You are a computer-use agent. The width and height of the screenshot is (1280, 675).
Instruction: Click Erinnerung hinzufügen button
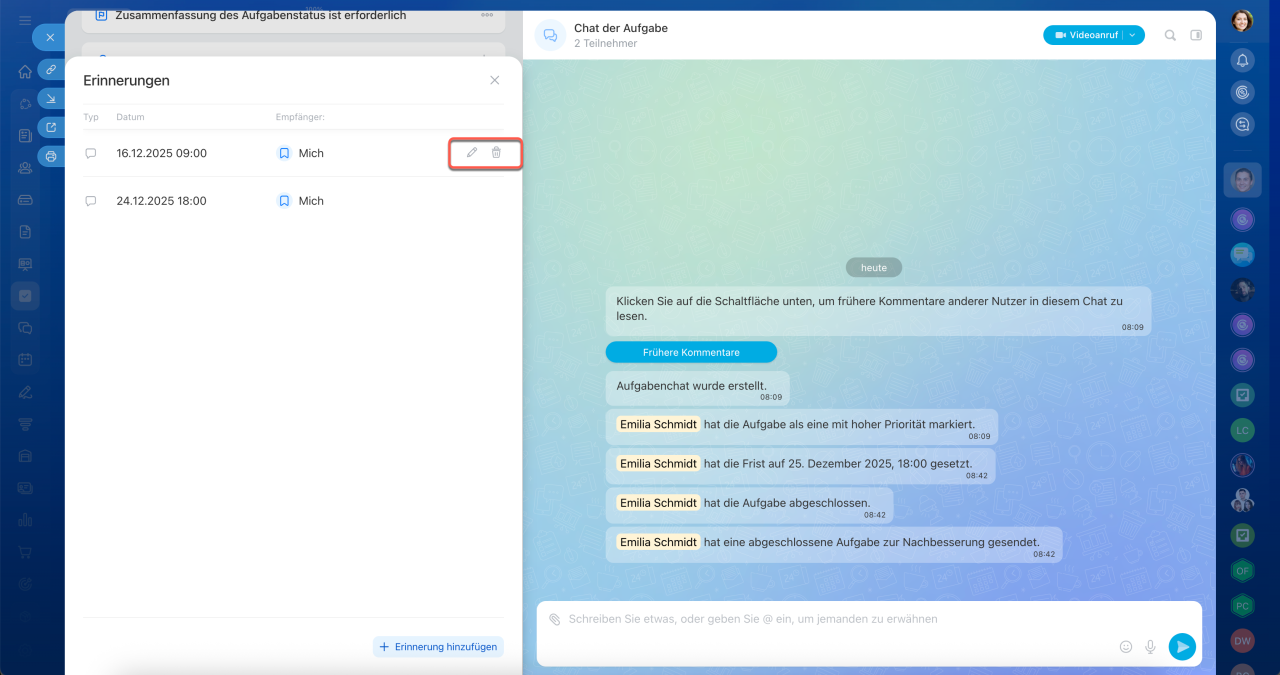coord(438,647)
